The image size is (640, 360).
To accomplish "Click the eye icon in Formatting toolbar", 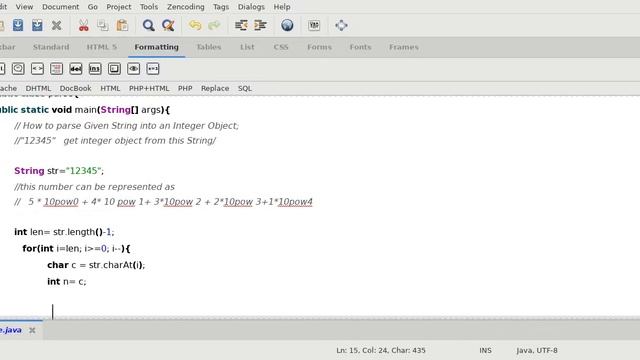I will pos(133,69).
